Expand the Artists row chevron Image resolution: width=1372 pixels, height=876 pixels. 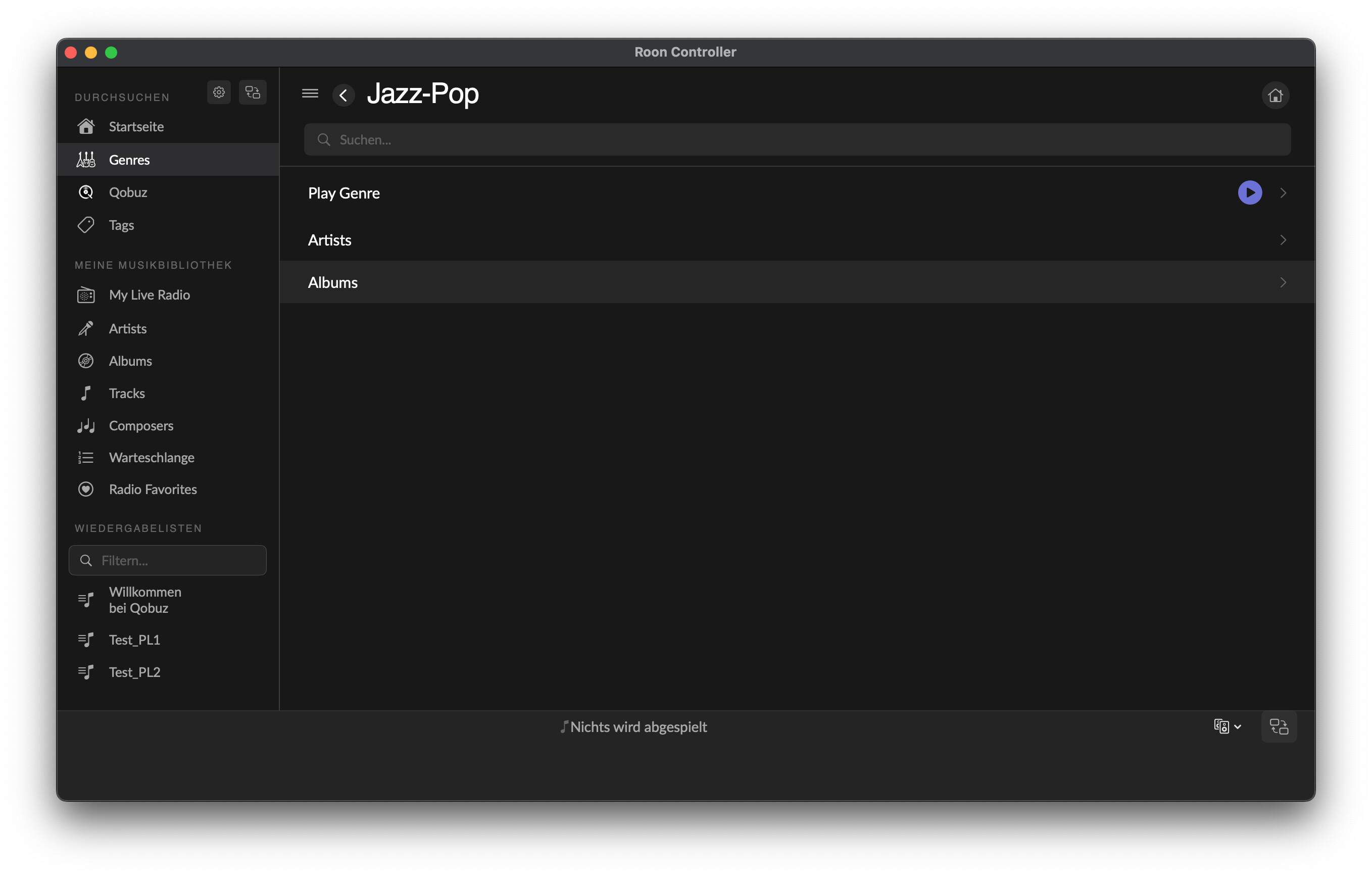pyautogui.click(x=1283, y=240)
